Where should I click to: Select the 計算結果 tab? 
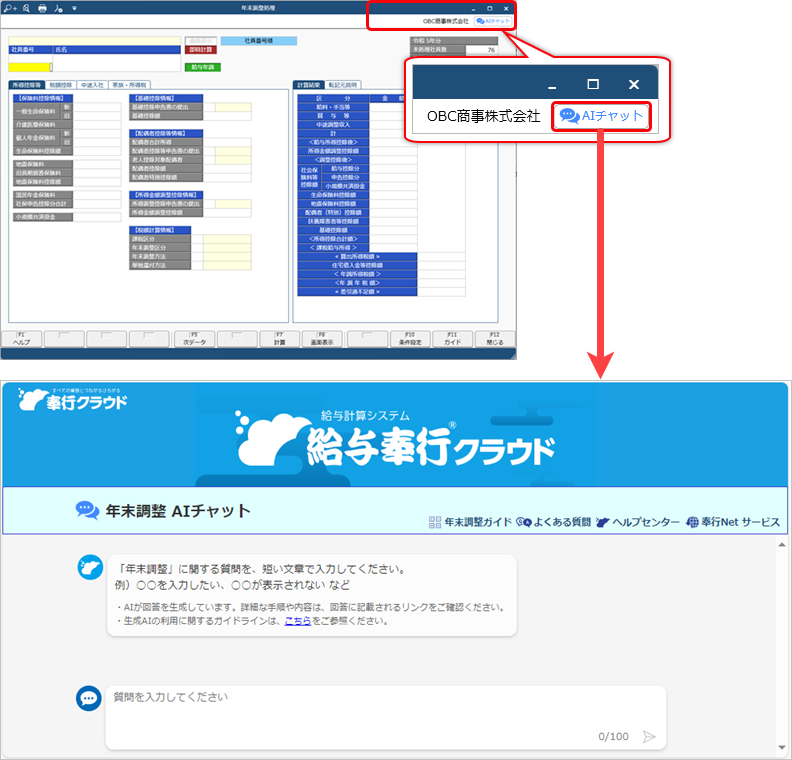pos(309,85)
